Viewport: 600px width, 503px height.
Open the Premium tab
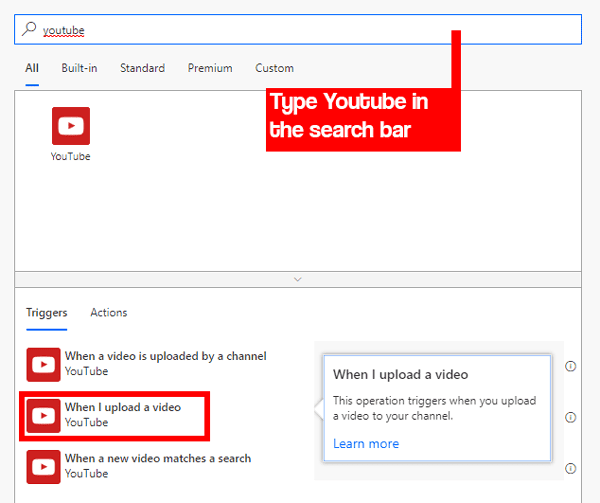(210, 68)
